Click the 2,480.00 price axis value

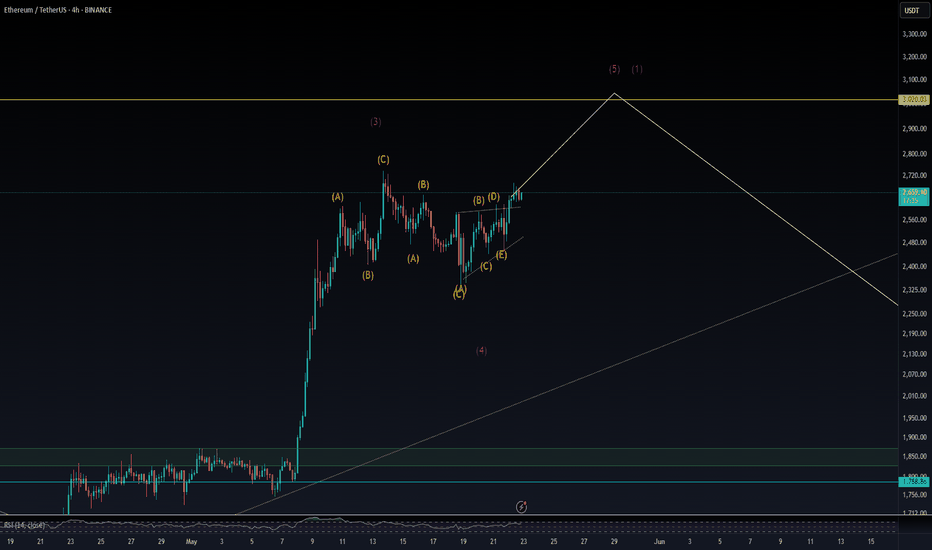coord(915,243)
